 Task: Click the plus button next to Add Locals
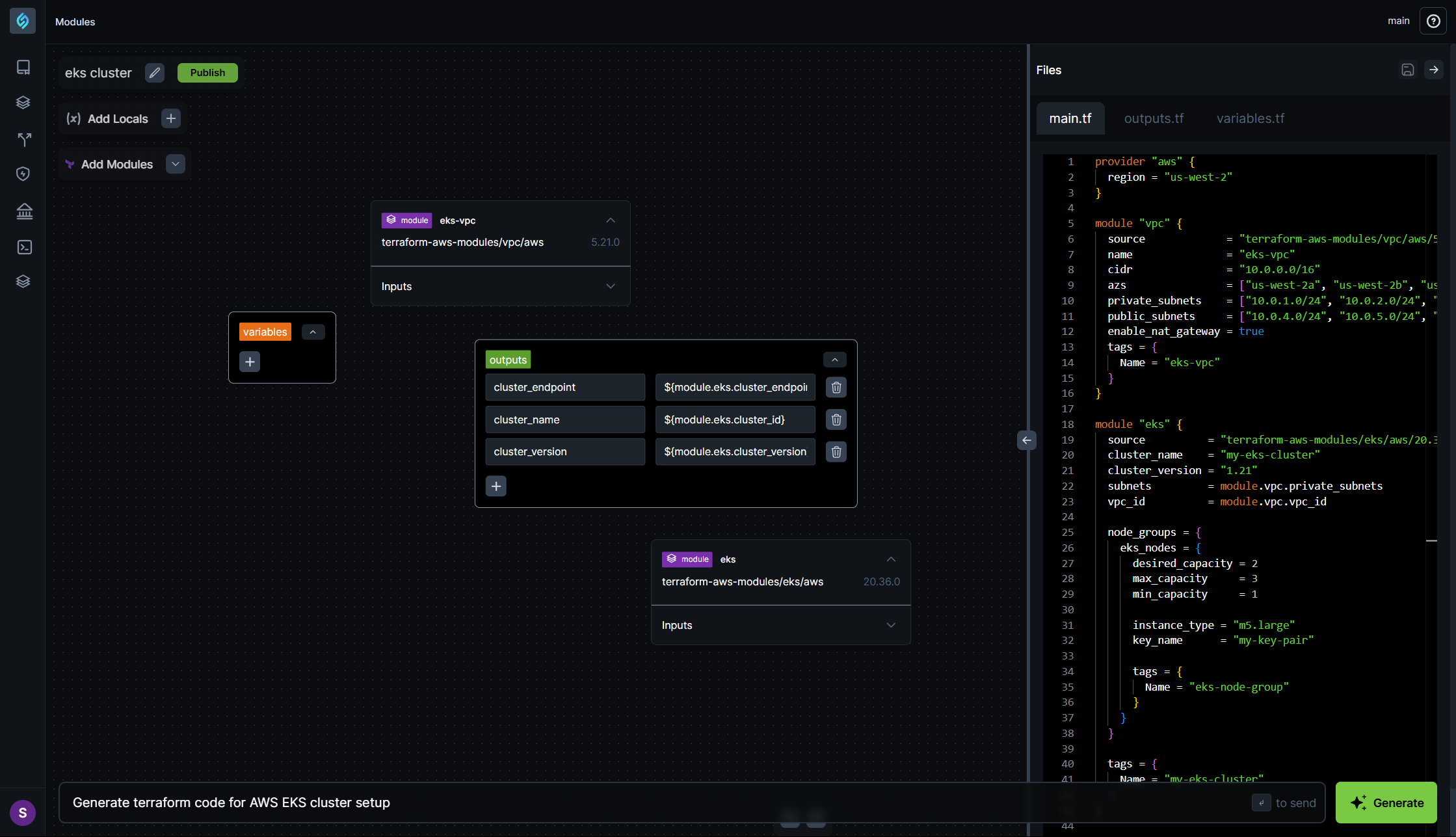click(171, 118)
